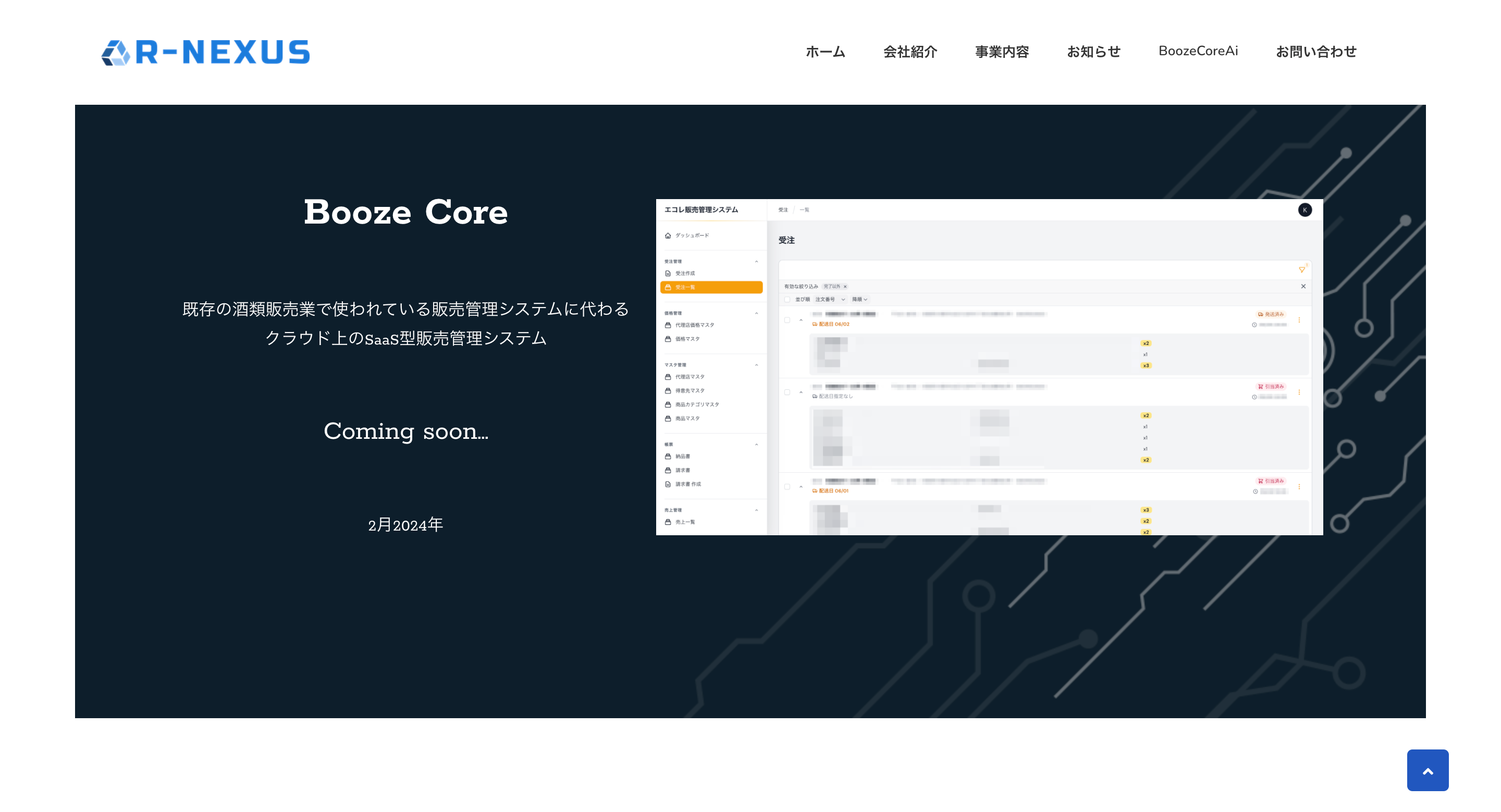Screen dimensions: 1501x812
Task: Click the エコレ販売管理システム screenshot image
Action: 989,367
